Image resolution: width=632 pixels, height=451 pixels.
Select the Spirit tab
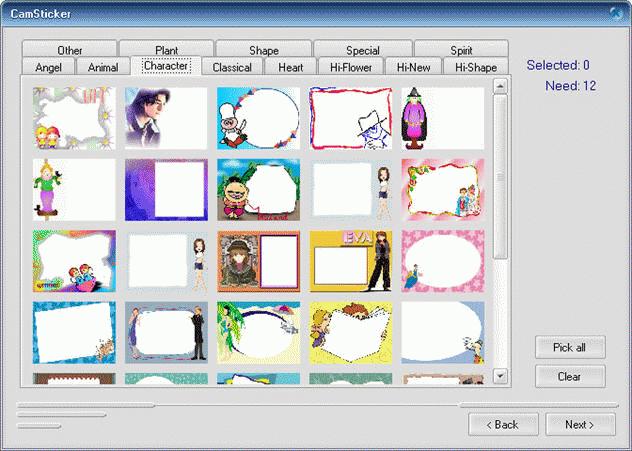point(461,50)
